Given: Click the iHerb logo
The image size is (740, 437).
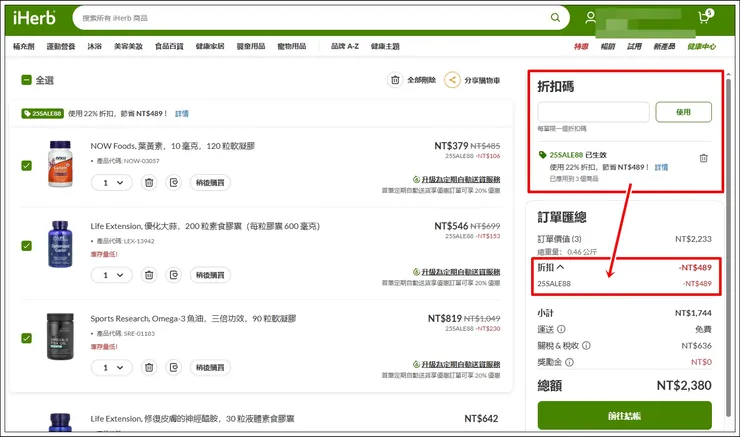Looking at the screenshot, I should pyautogui.click(x=34, y=18).
